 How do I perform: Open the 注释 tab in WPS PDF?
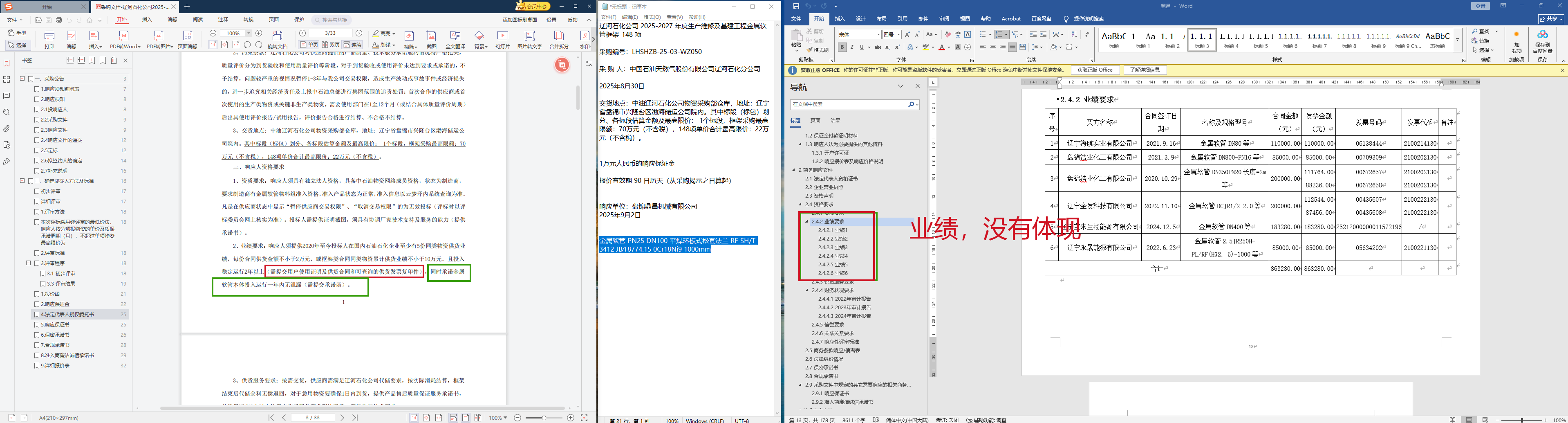tap(224, 20)
